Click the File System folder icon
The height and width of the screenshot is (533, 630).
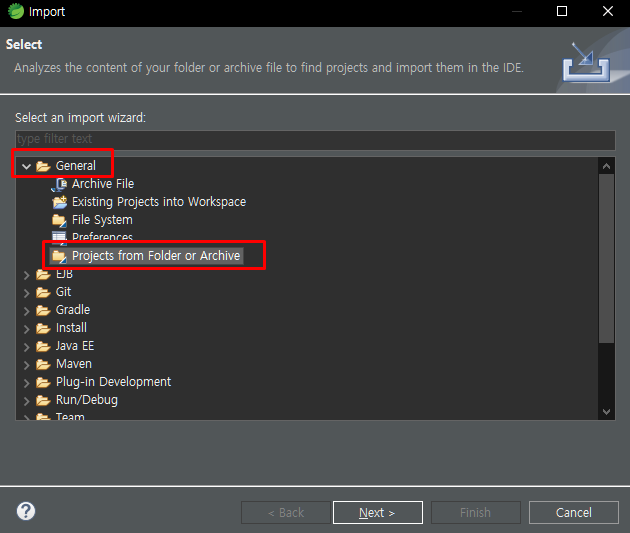[59, 220]
